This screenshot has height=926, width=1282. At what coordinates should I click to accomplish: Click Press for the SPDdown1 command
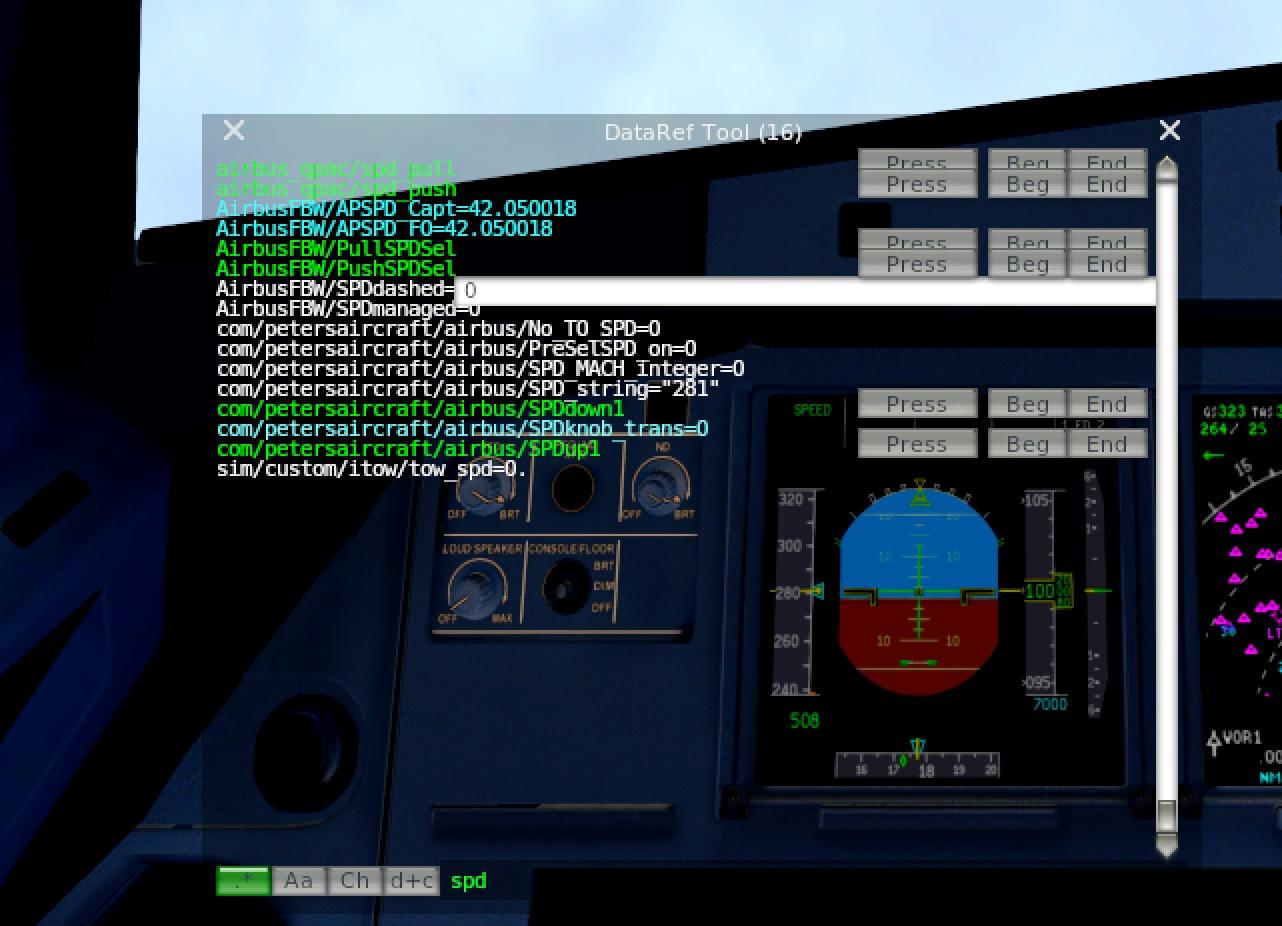[917, 404]
